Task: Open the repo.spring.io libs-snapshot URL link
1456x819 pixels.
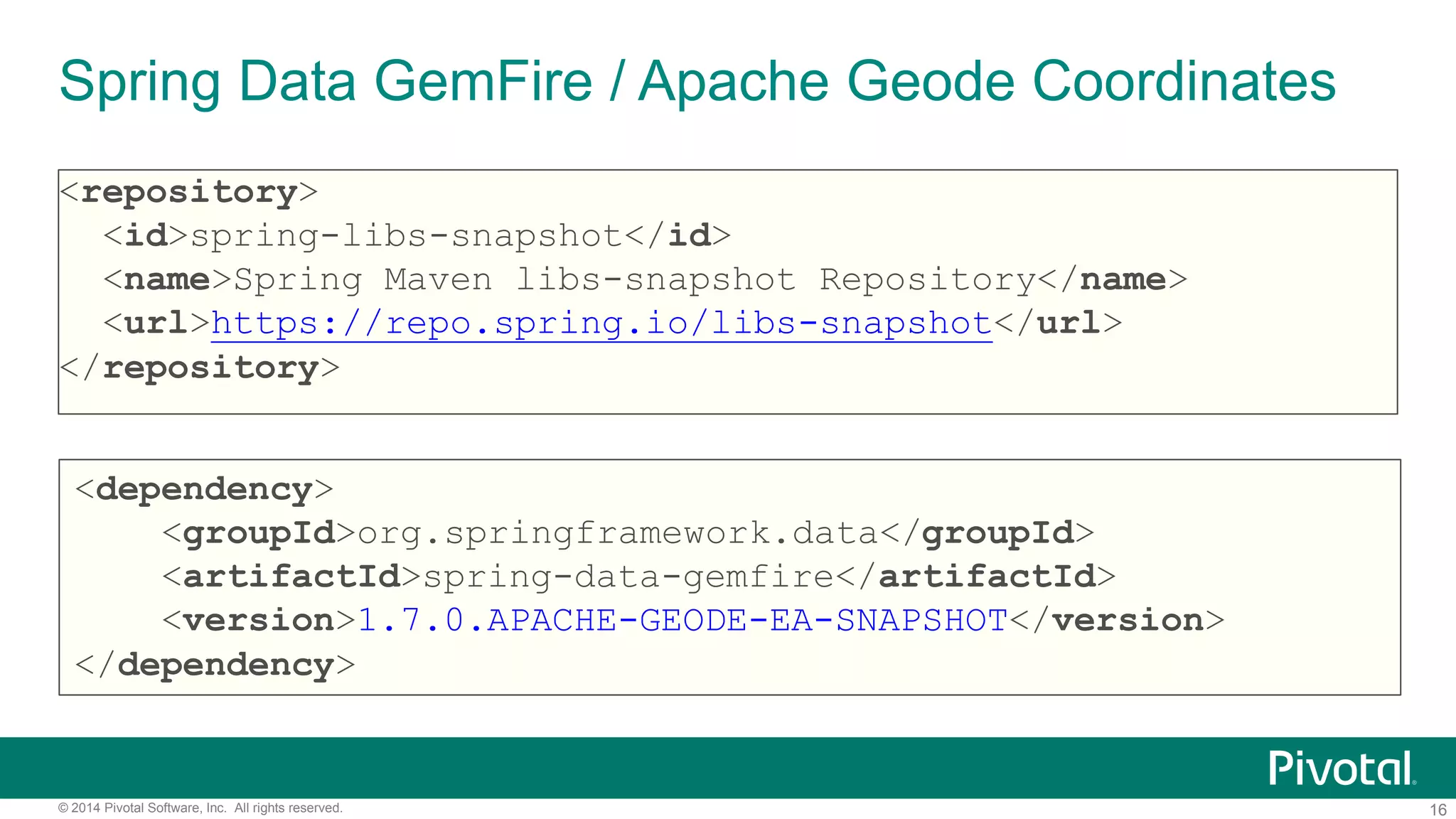Action: pos(601,323)
